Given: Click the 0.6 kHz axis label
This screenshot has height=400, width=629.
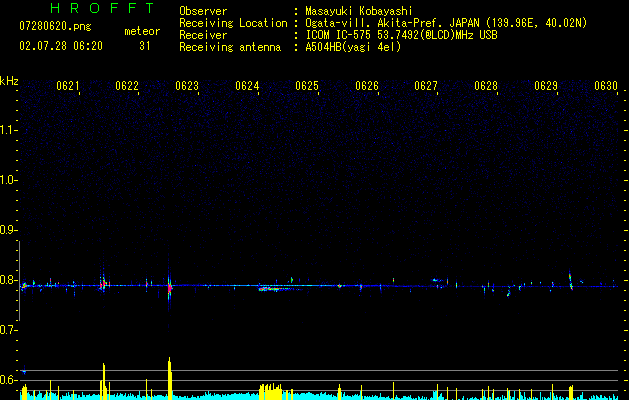Looking at the screenshot, I should click(8, 380).
